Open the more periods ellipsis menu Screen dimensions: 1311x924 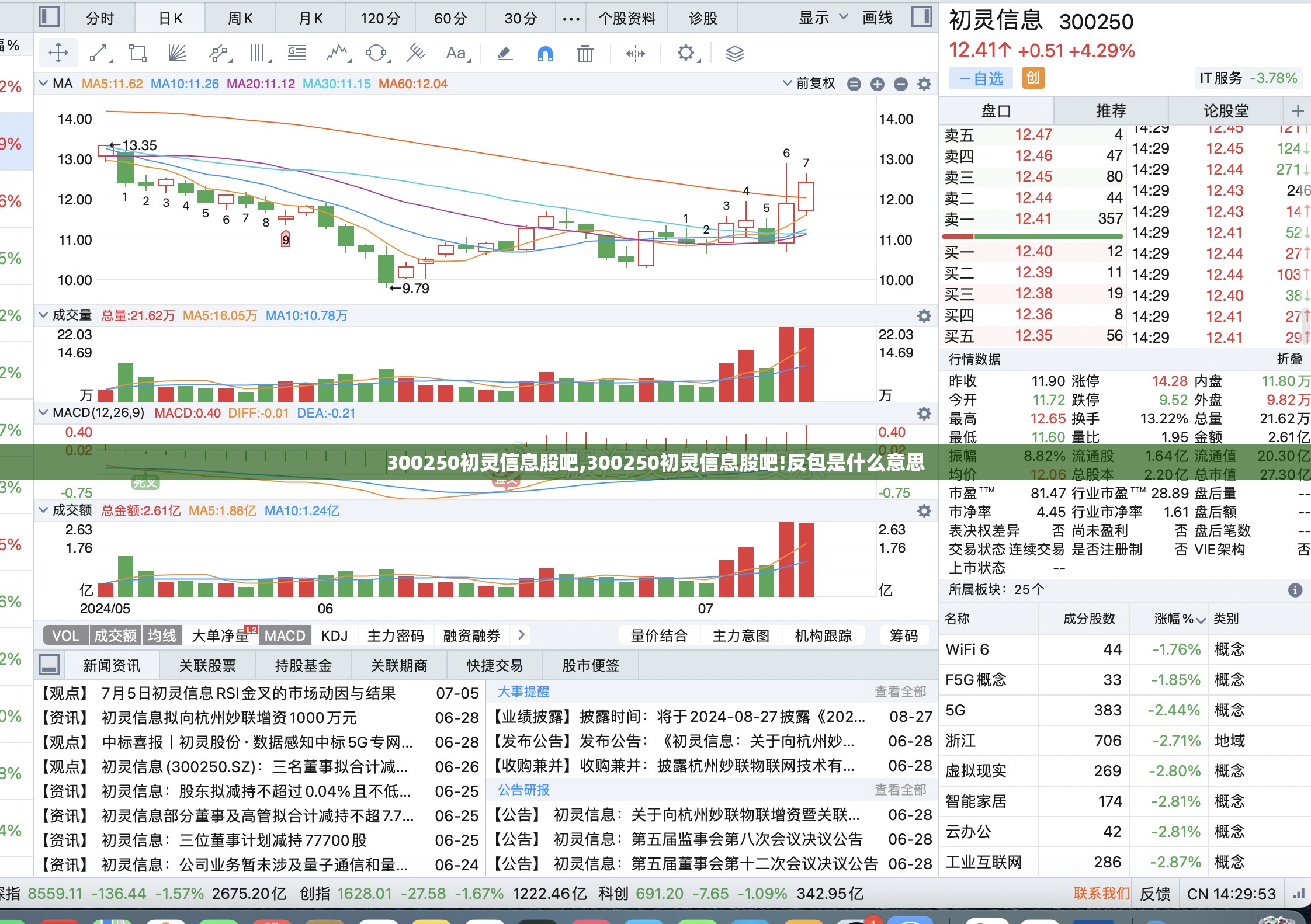point(571,19)
